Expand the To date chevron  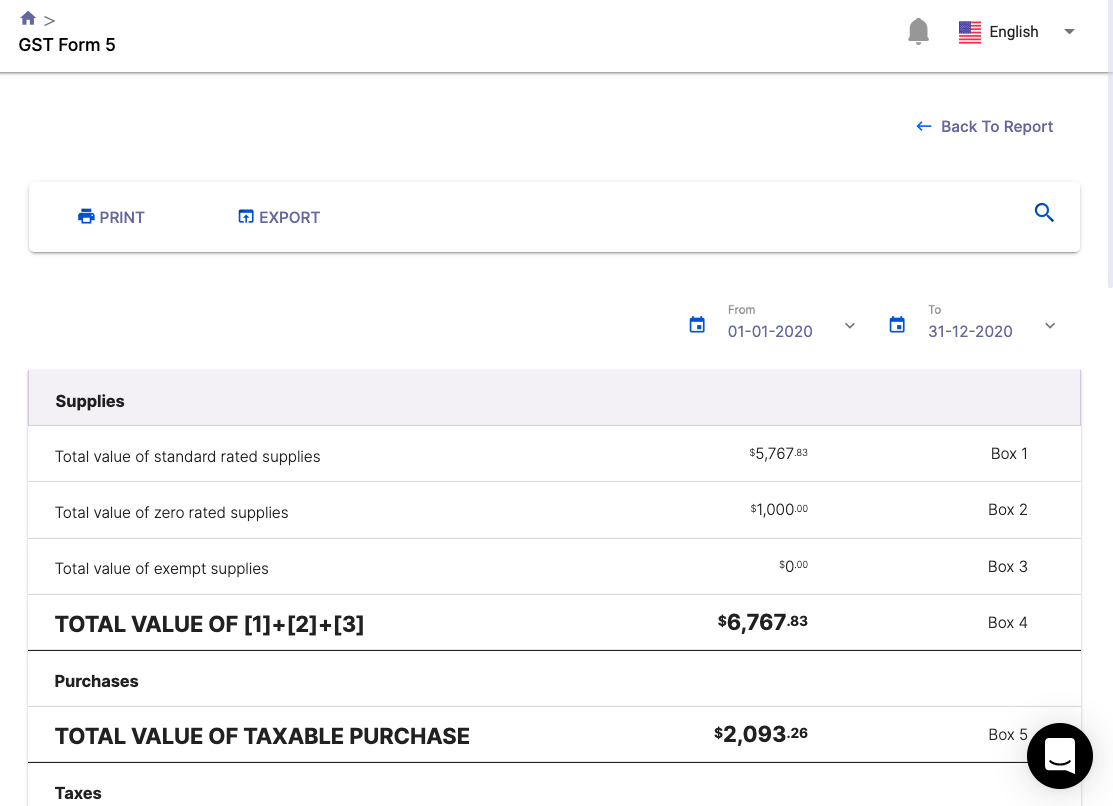point(1050,325)
